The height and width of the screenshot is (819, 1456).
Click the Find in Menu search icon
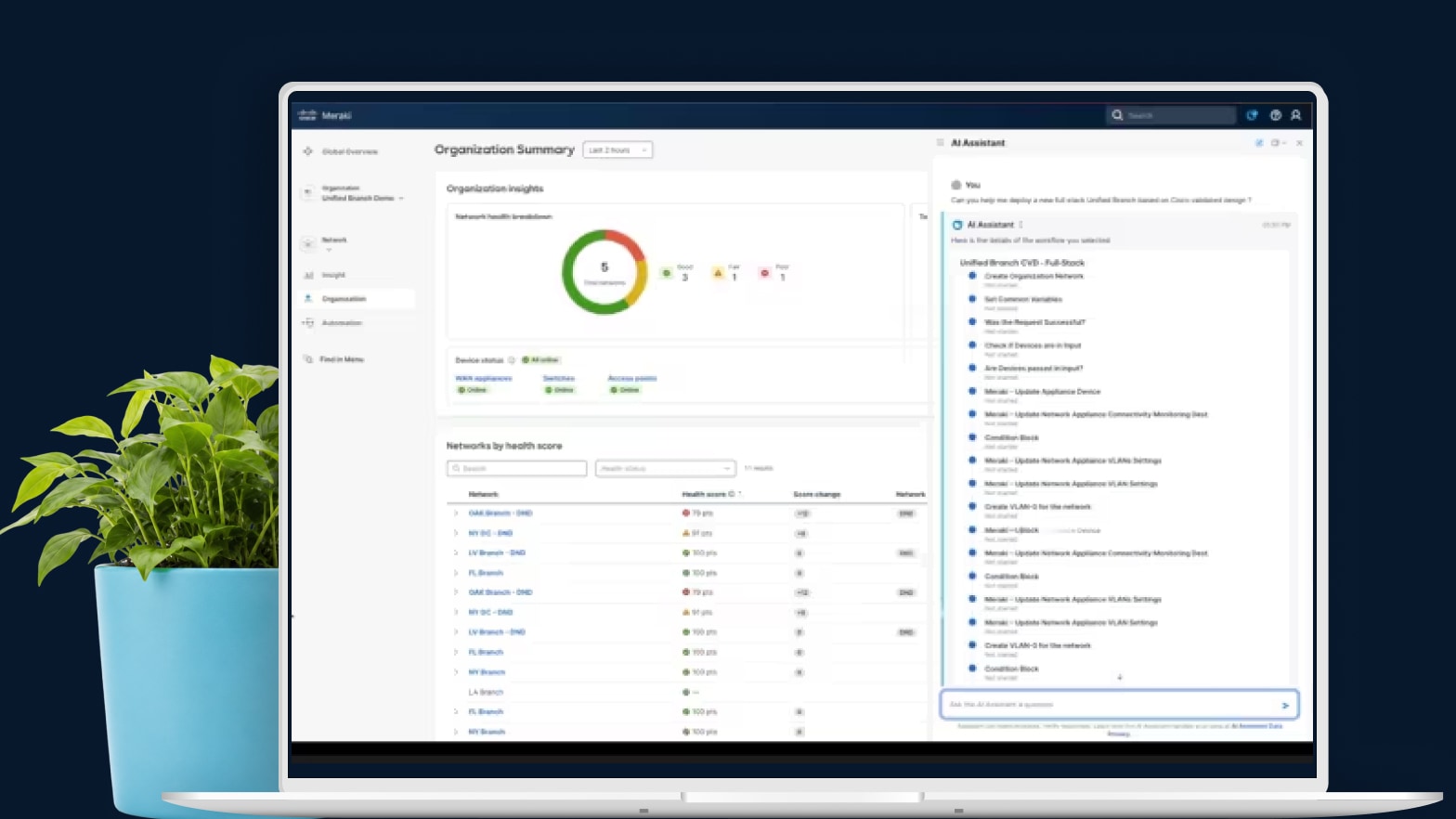[308, 359]
